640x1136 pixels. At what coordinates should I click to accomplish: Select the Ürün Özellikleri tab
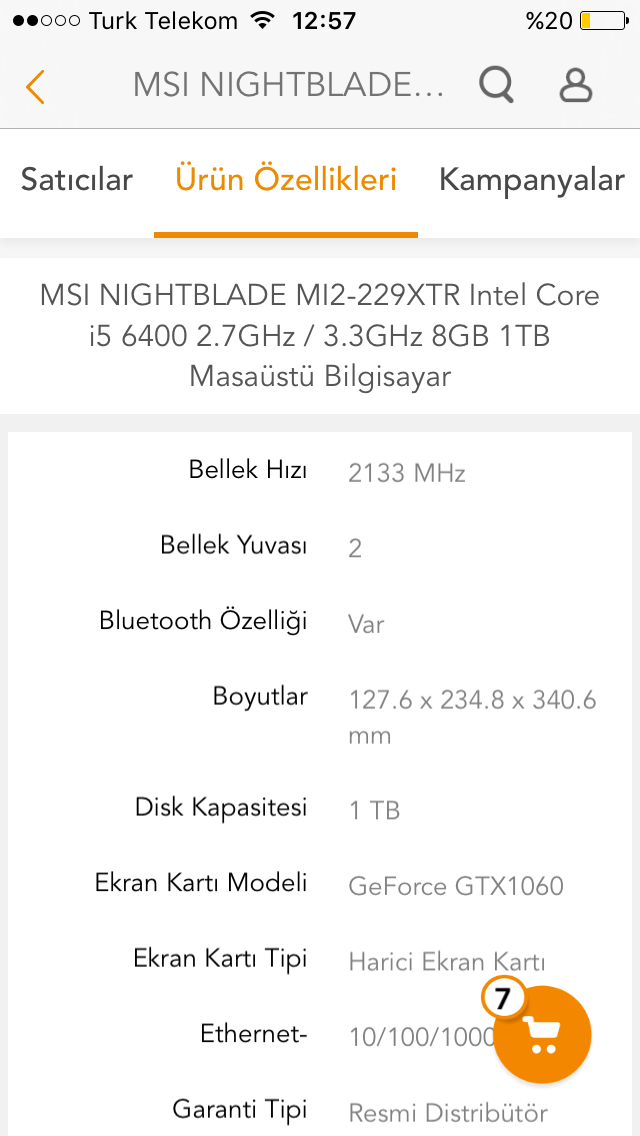286,180
